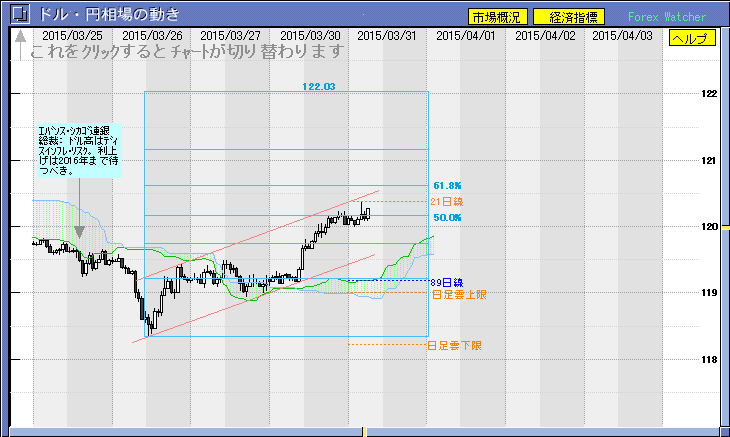The image size is (730, 437).
Task: Click the ドル・円相場の動き title
Action: pyautogui.click(x=108, y=14)
